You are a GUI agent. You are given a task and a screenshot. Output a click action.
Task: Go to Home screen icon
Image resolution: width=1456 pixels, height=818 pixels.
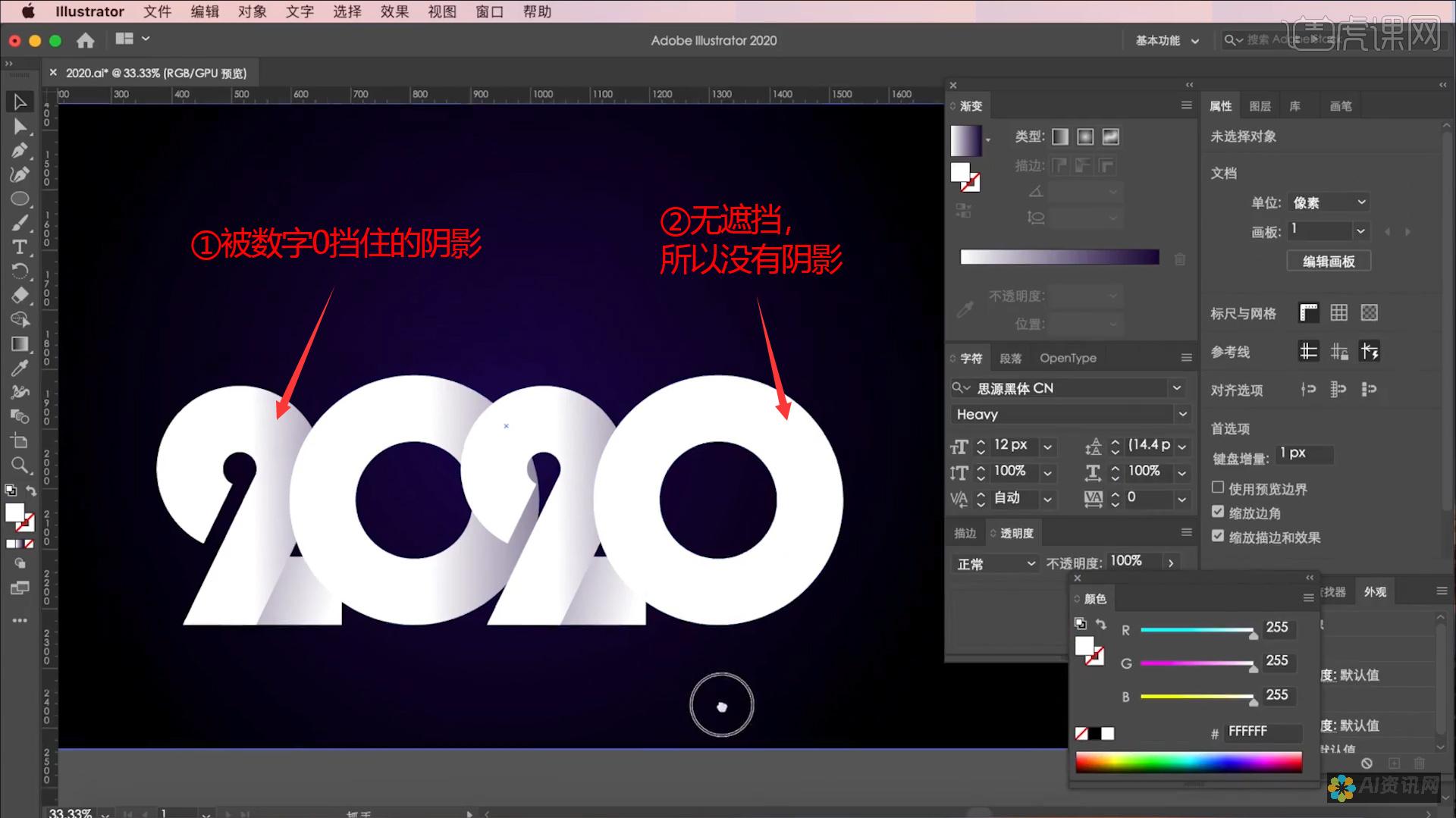86,40
